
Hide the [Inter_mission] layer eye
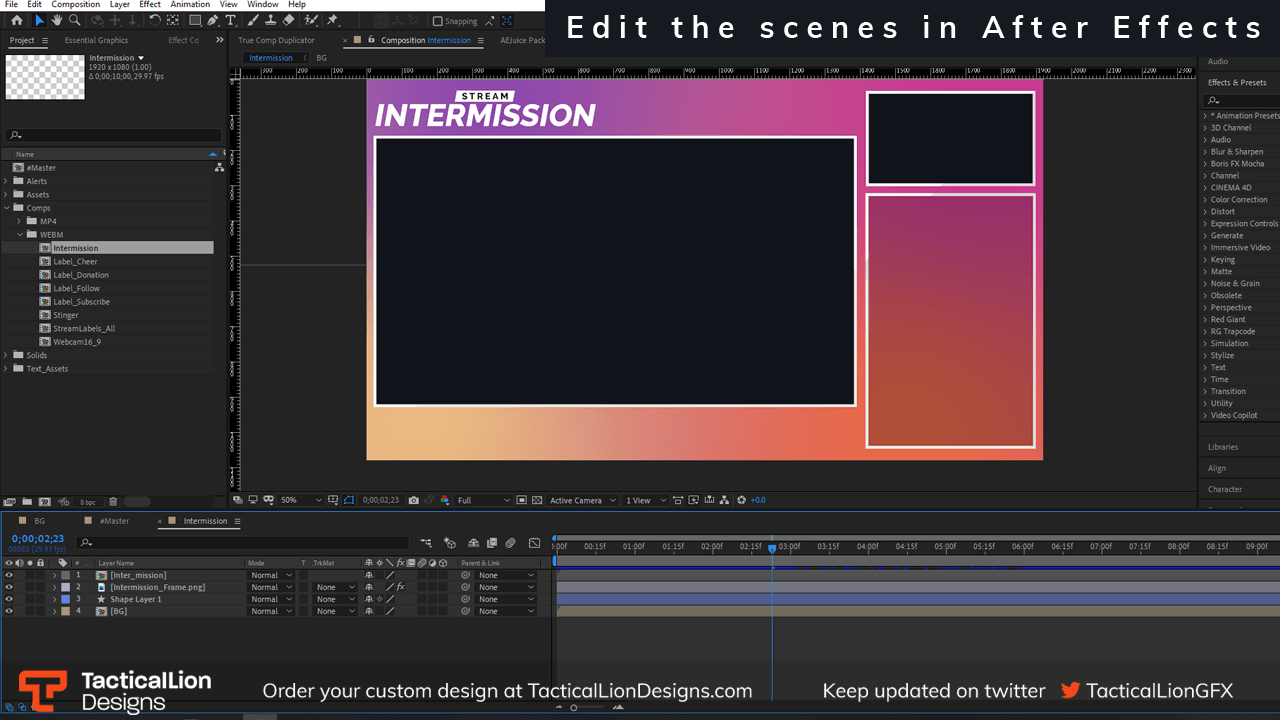pyautogui.click(x=9, y=575)
